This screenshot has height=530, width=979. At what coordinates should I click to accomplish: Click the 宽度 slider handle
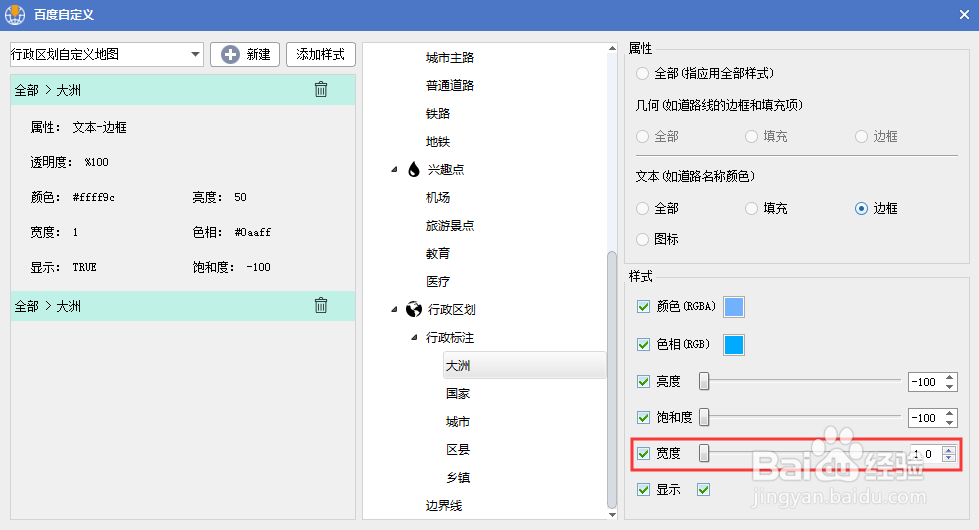click(704, 453)
